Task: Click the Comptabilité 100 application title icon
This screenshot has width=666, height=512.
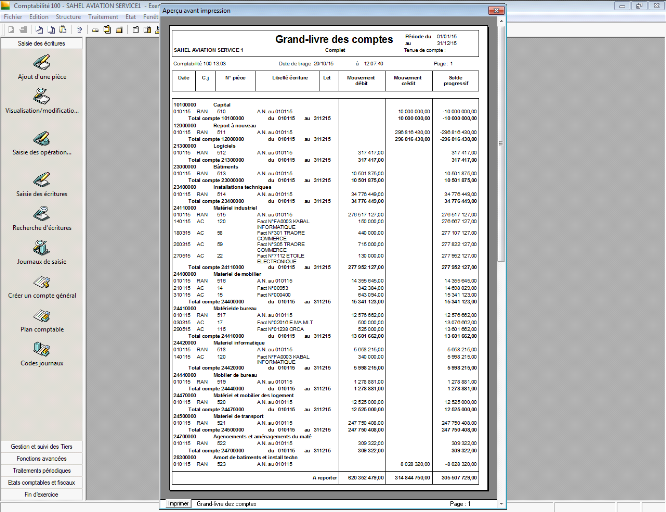Action: [x=6, y=6]
